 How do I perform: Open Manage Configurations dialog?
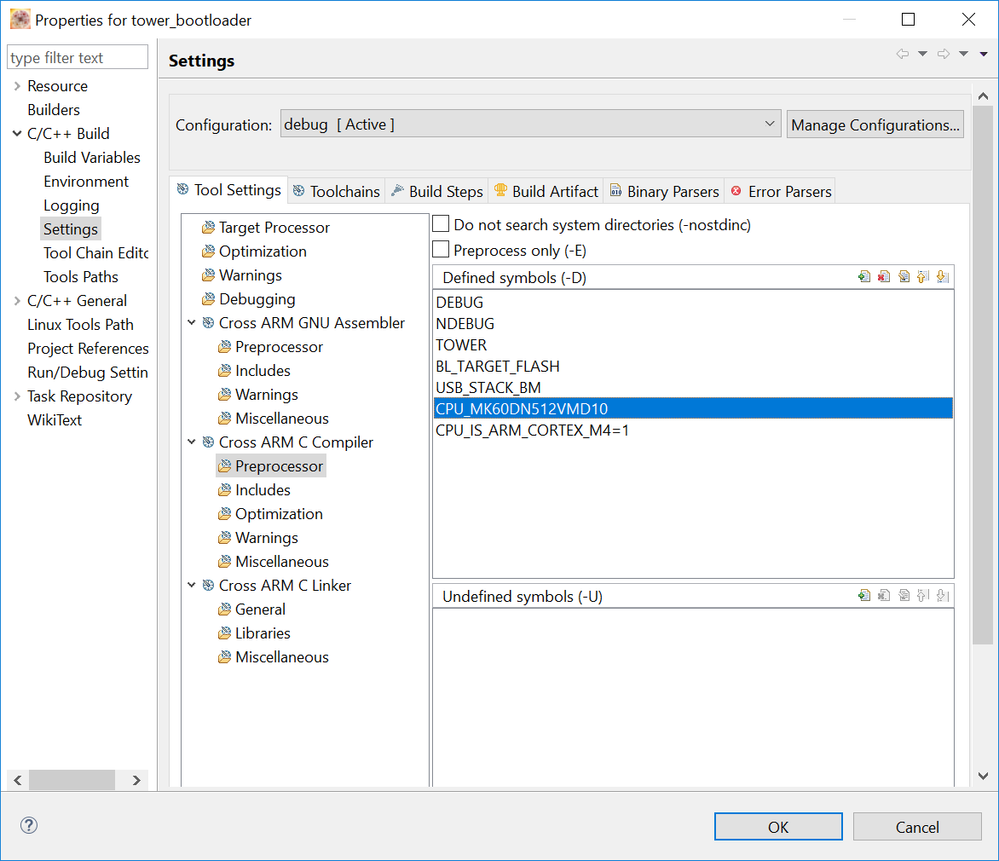pos(875,124)
